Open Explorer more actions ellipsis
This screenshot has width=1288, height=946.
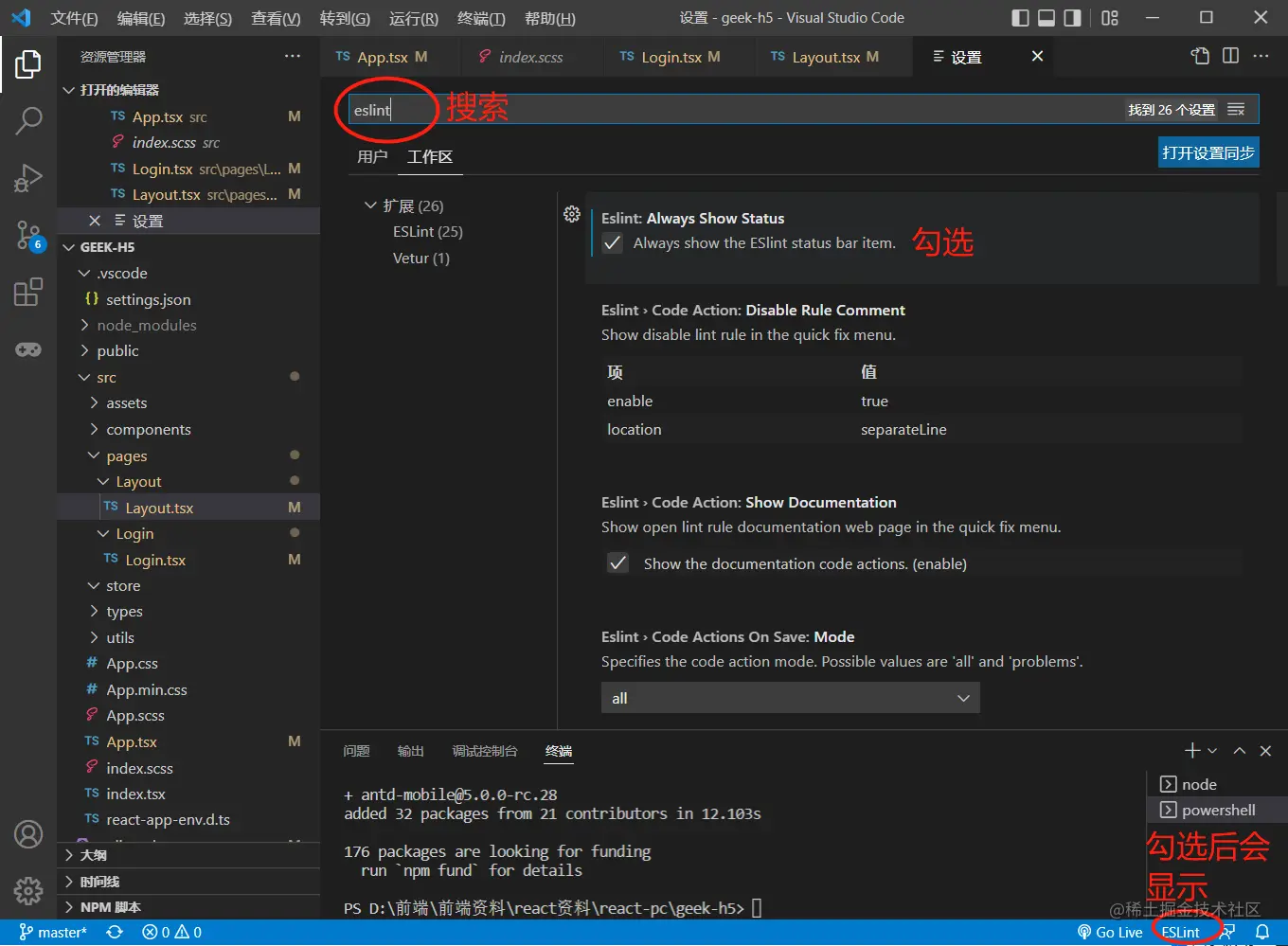coord(292,57)
